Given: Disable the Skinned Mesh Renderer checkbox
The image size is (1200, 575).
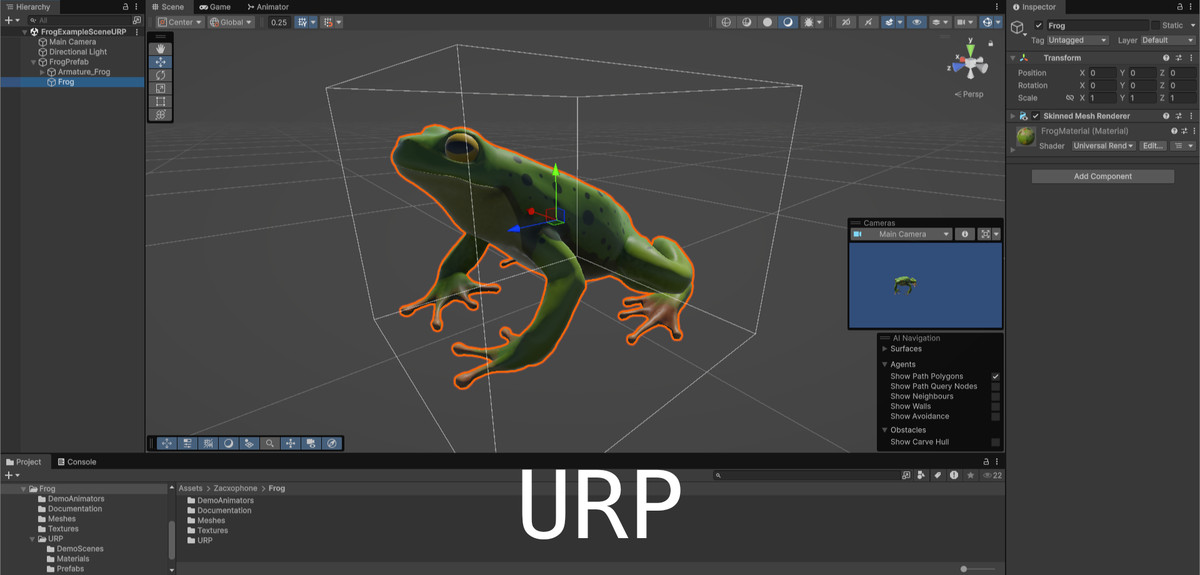Looking at the screenshot, I should pos(1036,116).
